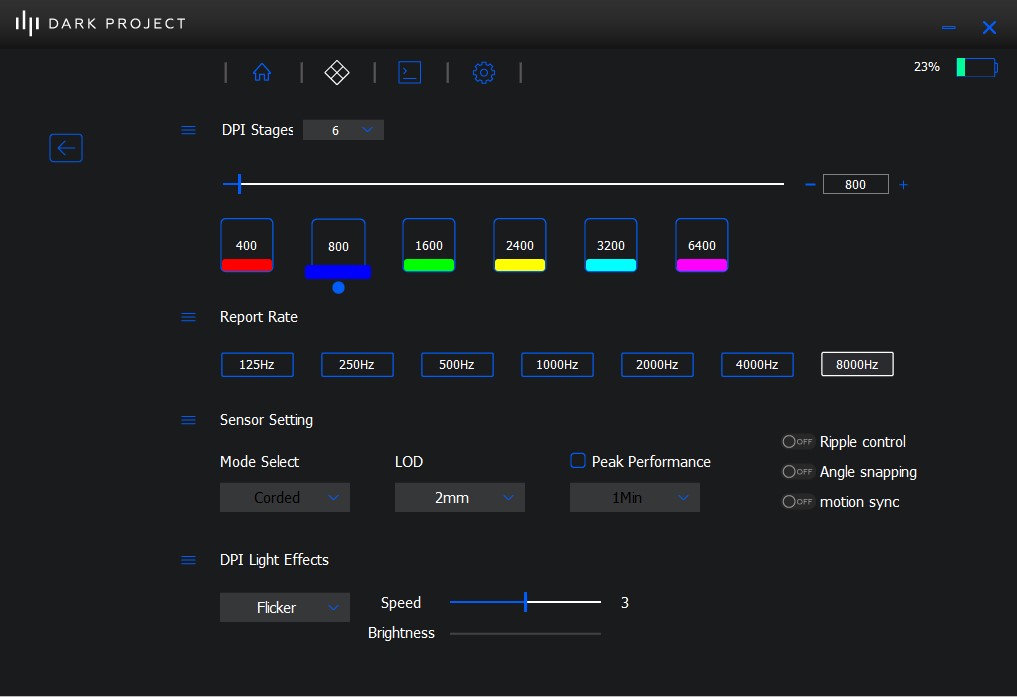Select the 3200 DPI stage

pyautogui.click(x=610, y=245)
